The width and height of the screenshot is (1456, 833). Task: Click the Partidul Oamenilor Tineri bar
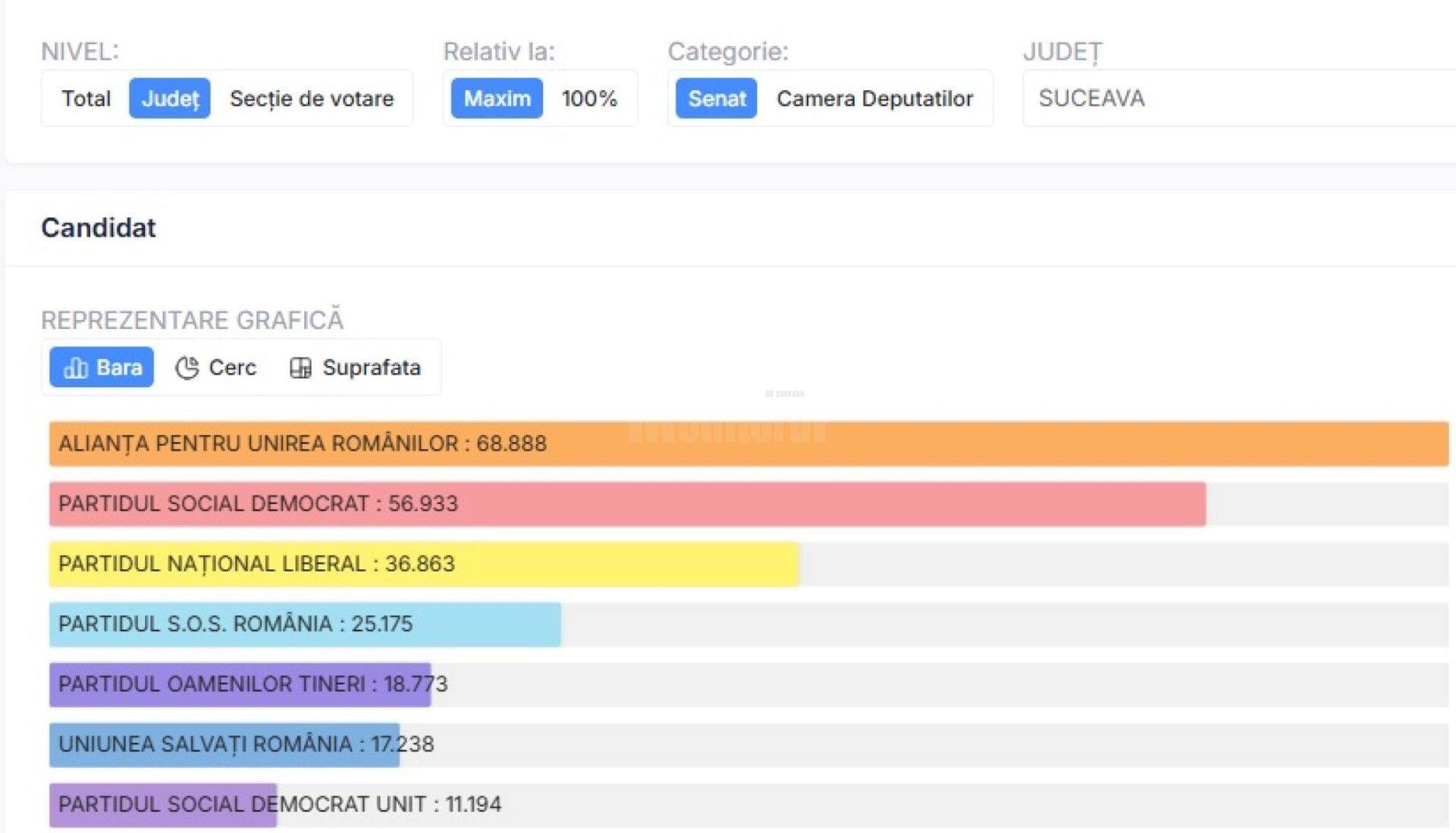pos(240,684)
